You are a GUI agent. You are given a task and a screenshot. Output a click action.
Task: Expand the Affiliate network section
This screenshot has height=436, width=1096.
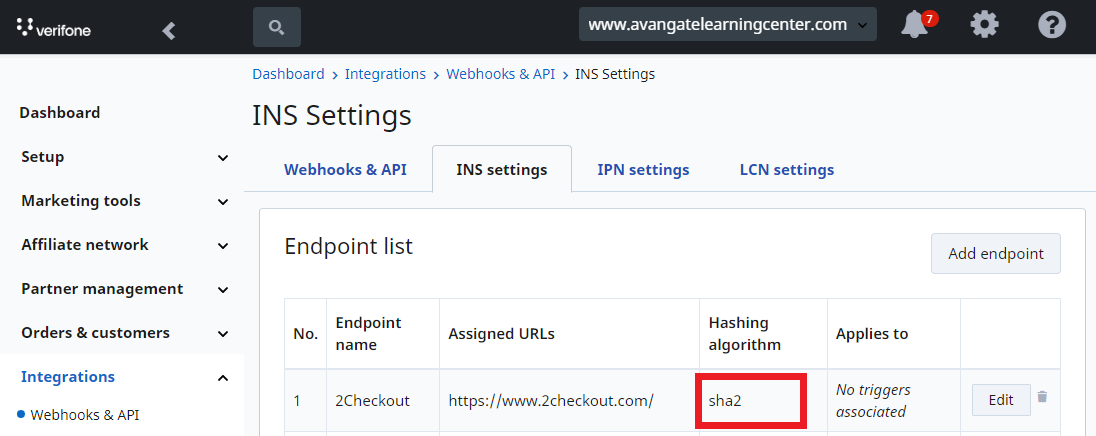(x=122, y=245)
